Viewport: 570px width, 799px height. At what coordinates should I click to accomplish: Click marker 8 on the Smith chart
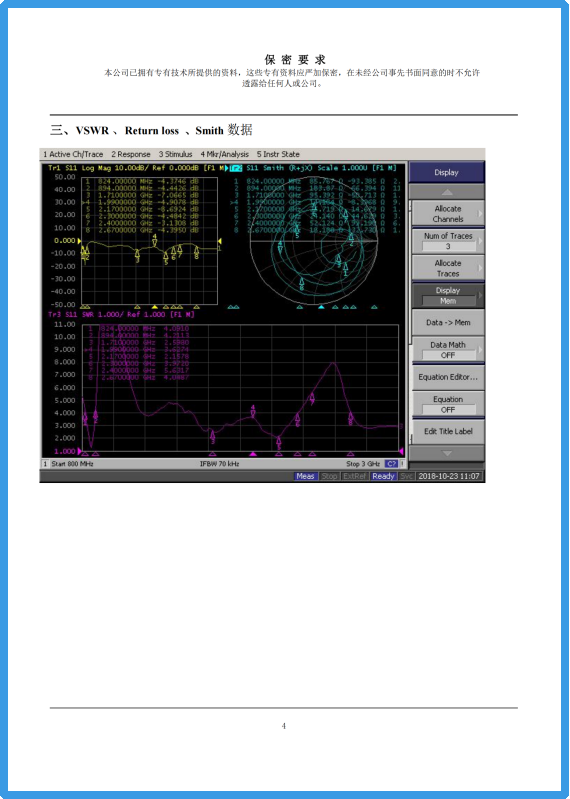301,284
